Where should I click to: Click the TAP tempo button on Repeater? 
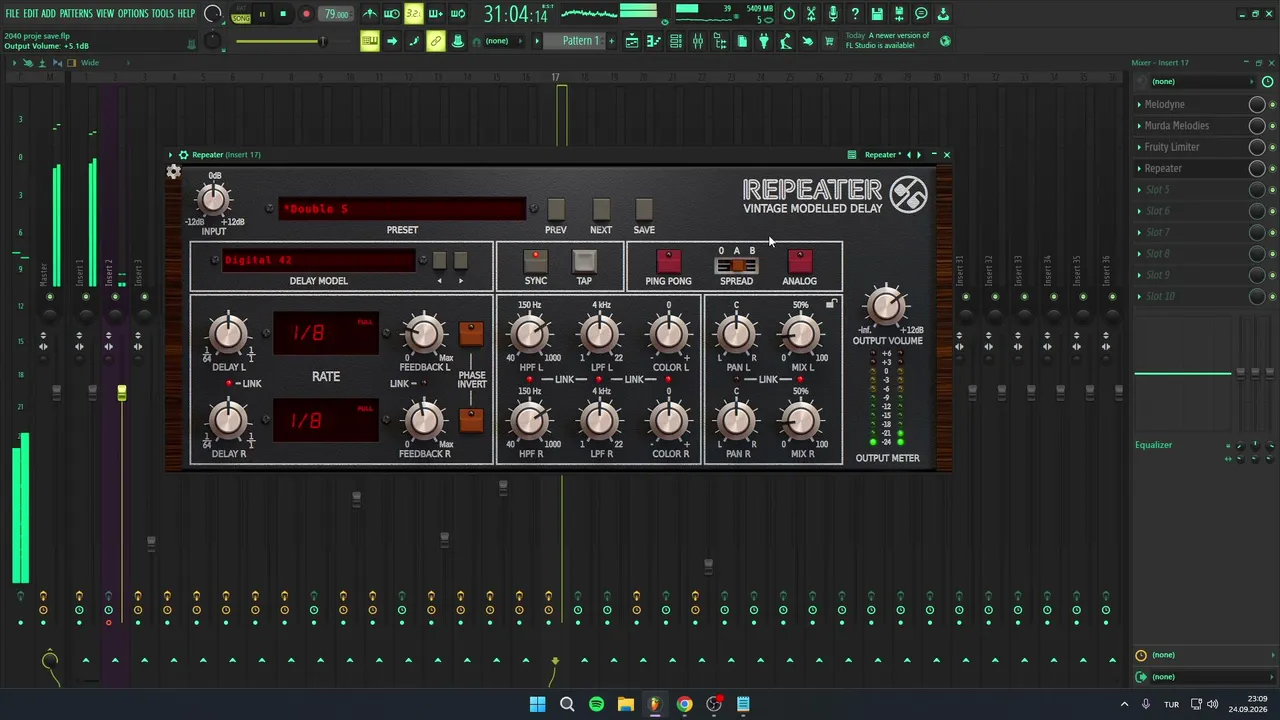pos(584,261)
